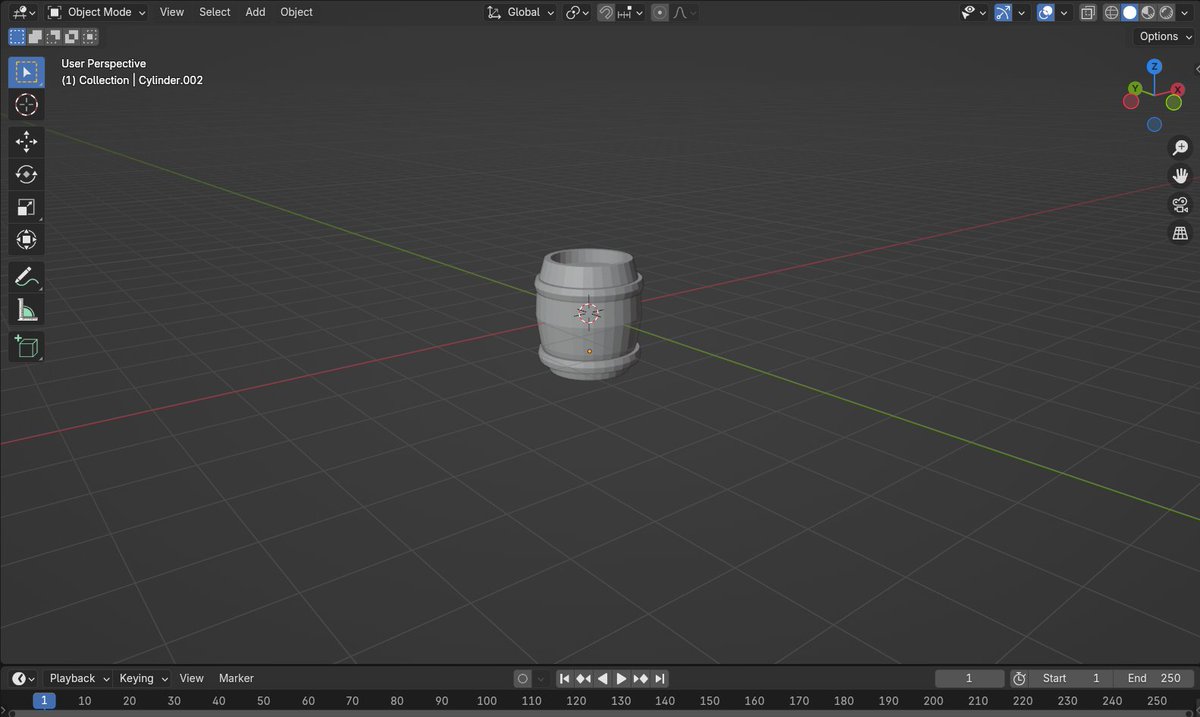
Task: Switch to Solid viewport shading
Action: (x=1129, y=13)
